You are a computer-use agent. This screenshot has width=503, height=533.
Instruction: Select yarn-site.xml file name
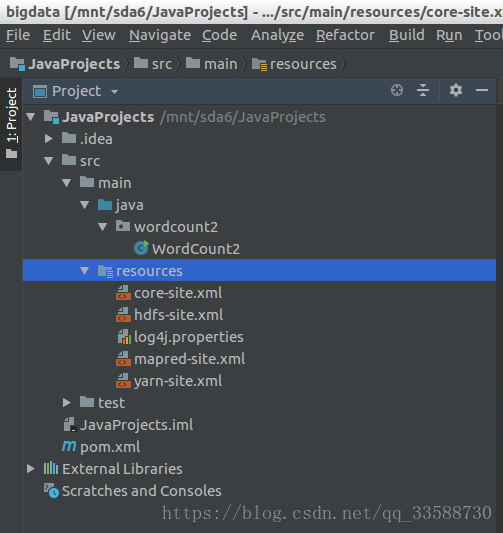pos(178,381)
